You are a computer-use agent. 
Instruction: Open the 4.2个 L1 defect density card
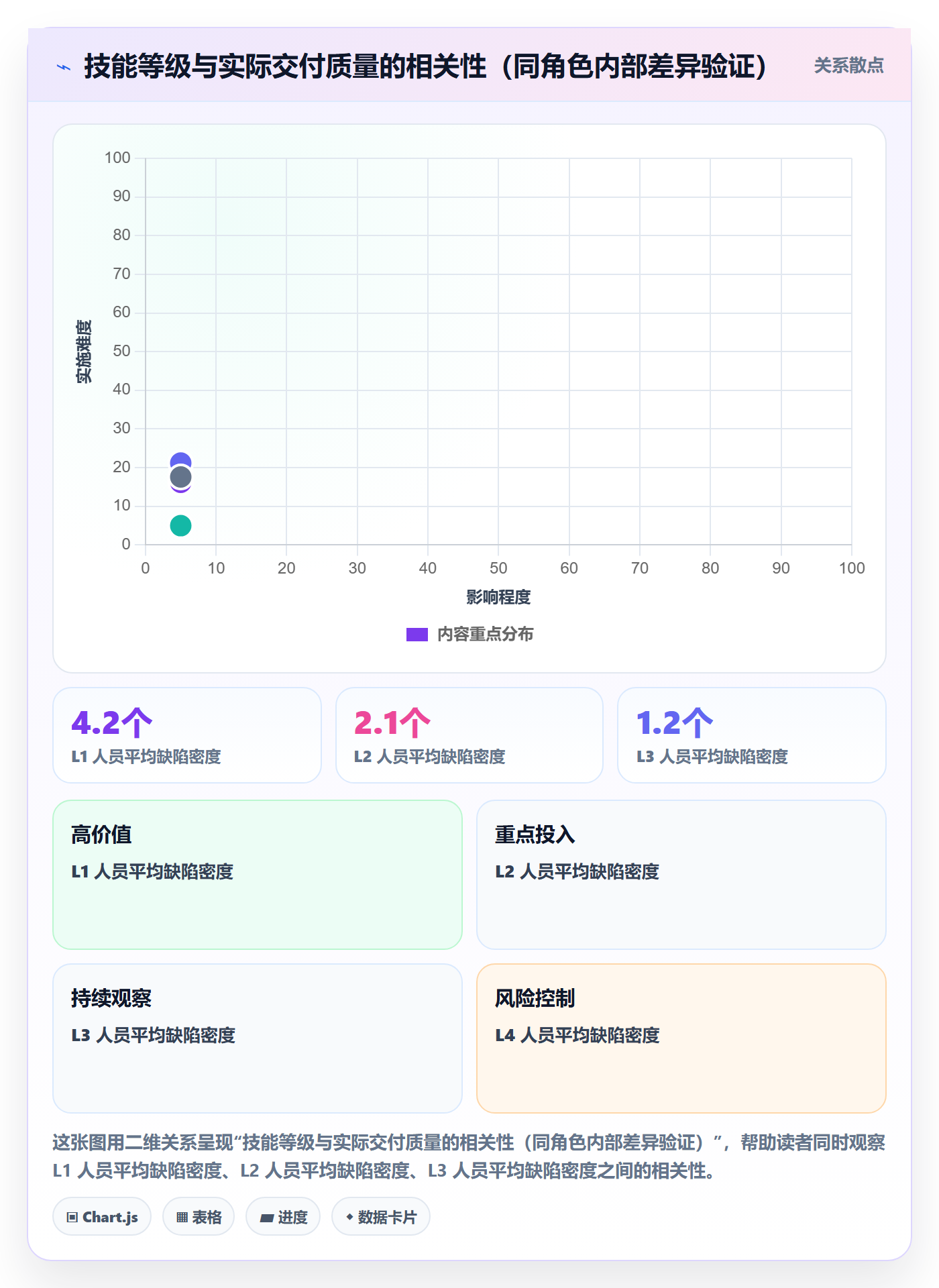(x=187, y=735)
